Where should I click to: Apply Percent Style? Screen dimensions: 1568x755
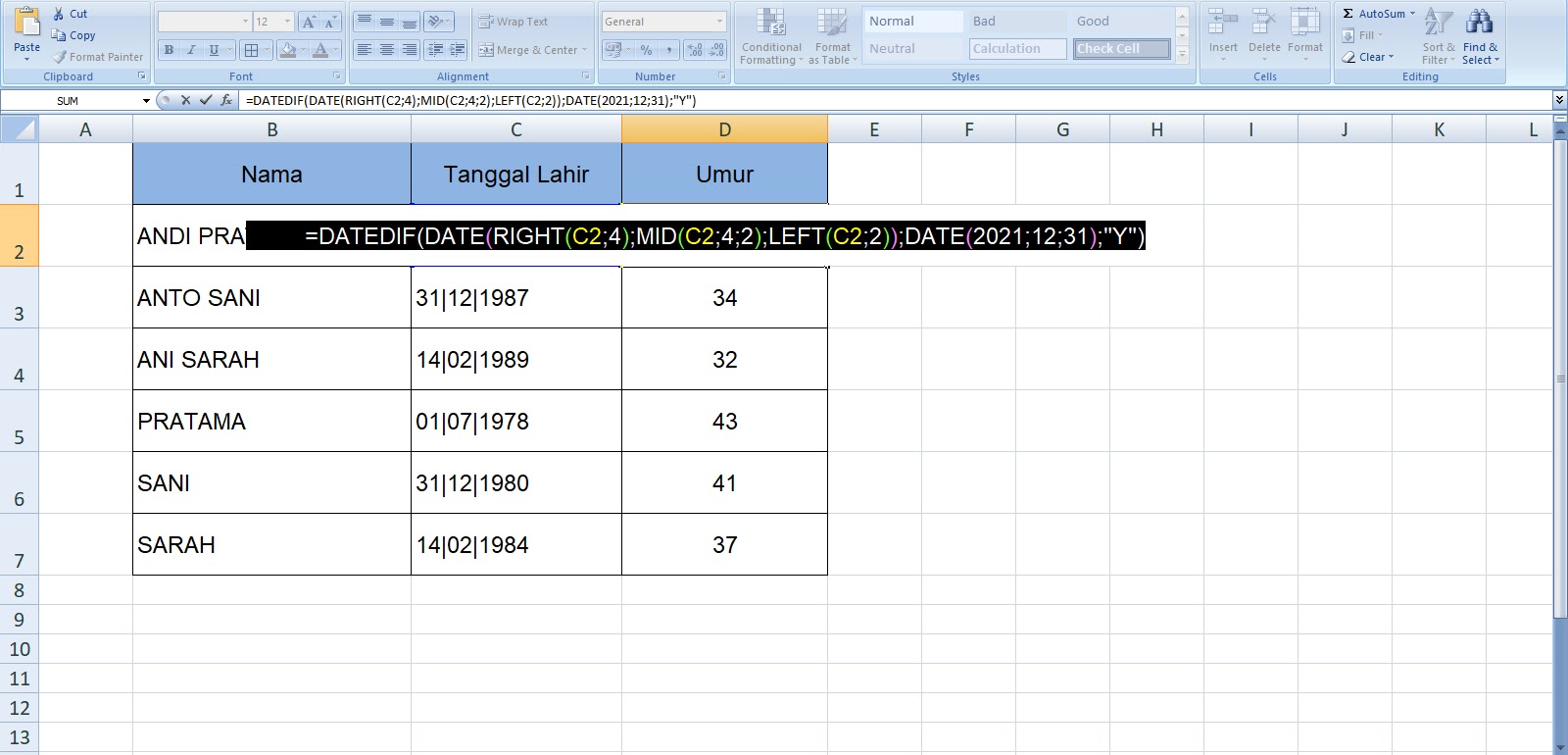point(646,50)
